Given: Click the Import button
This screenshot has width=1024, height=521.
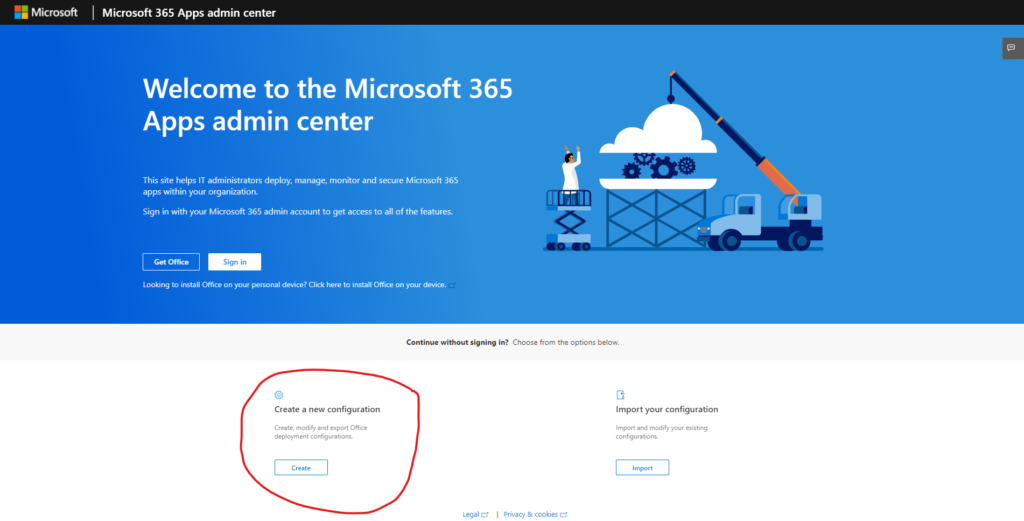Looking at the screenshot, I should coord(643,467).
